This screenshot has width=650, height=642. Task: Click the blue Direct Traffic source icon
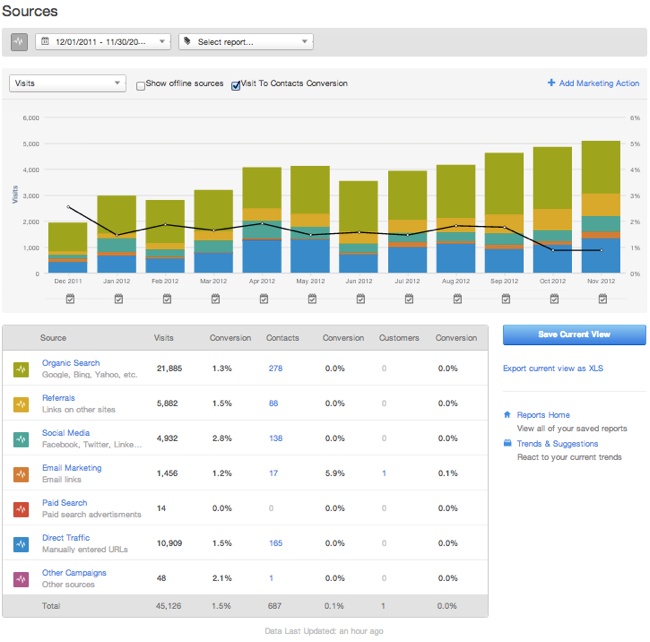[21, 544]
